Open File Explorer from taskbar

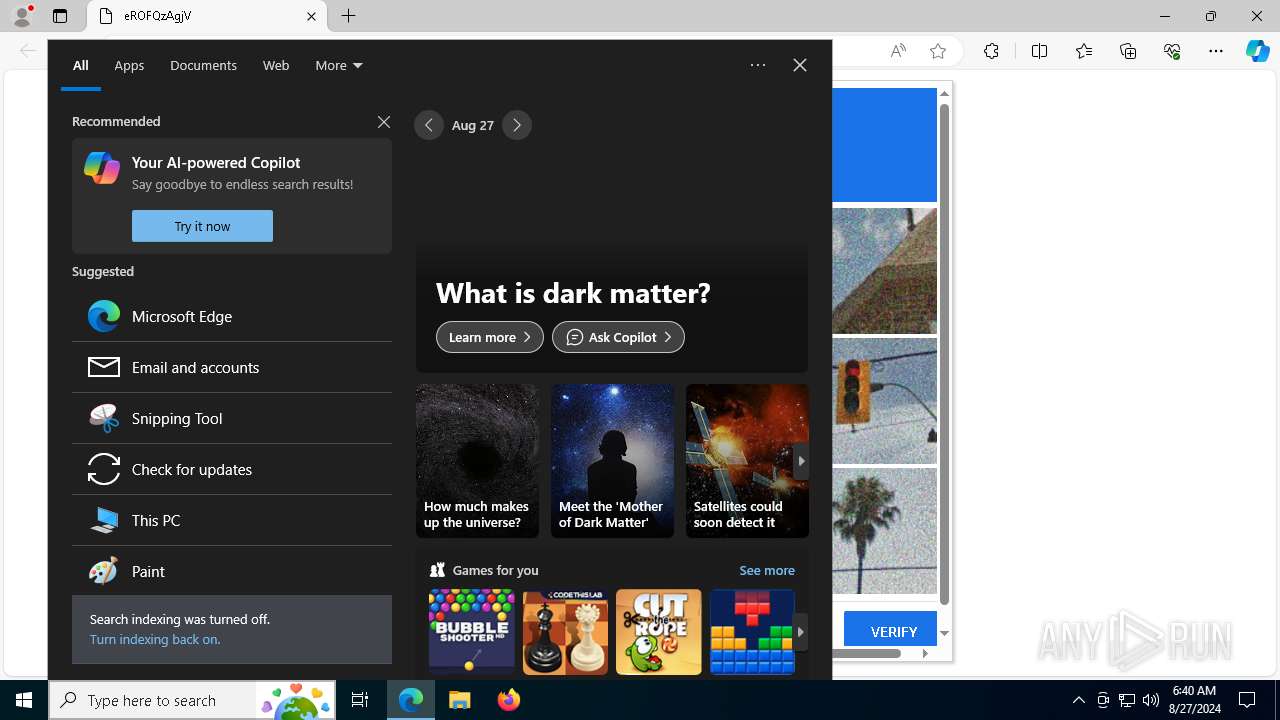coord(460,700)
